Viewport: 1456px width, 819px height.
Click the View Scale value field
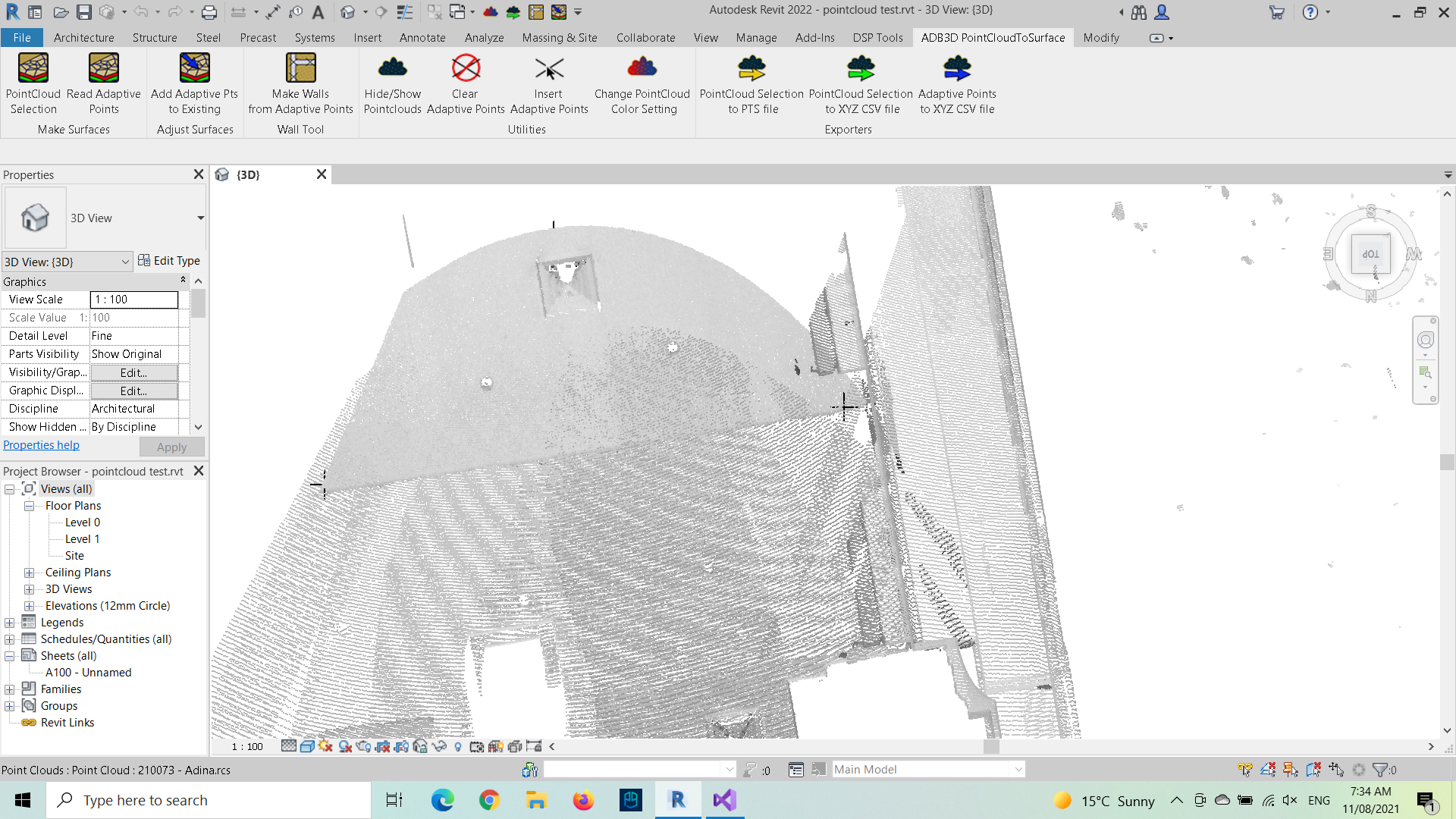(134, 300)
